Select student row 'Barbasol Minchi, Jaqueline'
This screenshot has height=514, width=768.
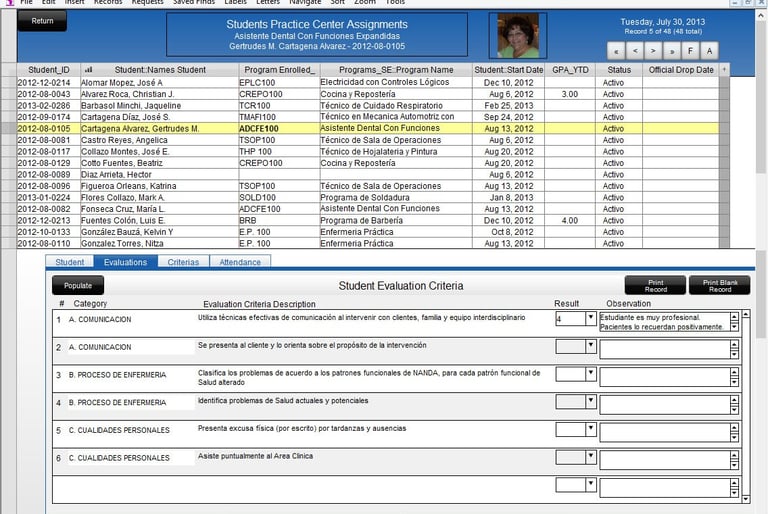pyautogui.click(x=368, y=105)
